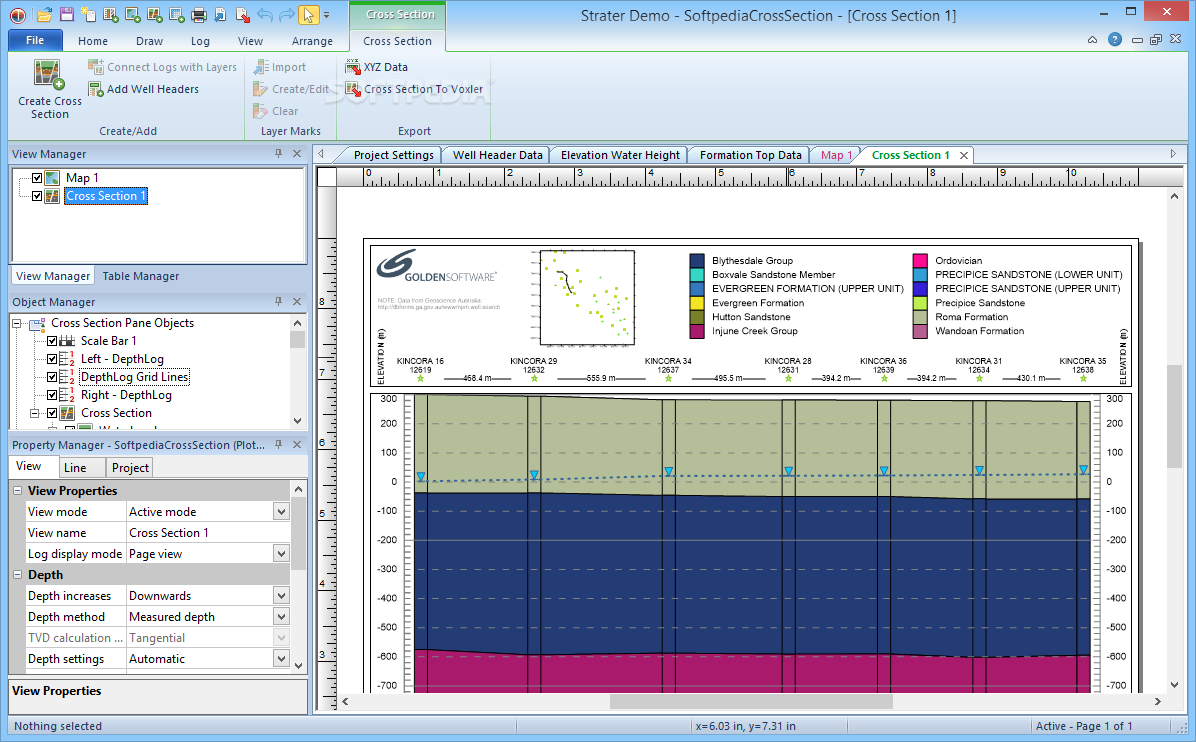The height and width of the screenshot is (742, 1196).
Task: Click the Ordovician legend color swatch
Action: [x=920, y=261]
